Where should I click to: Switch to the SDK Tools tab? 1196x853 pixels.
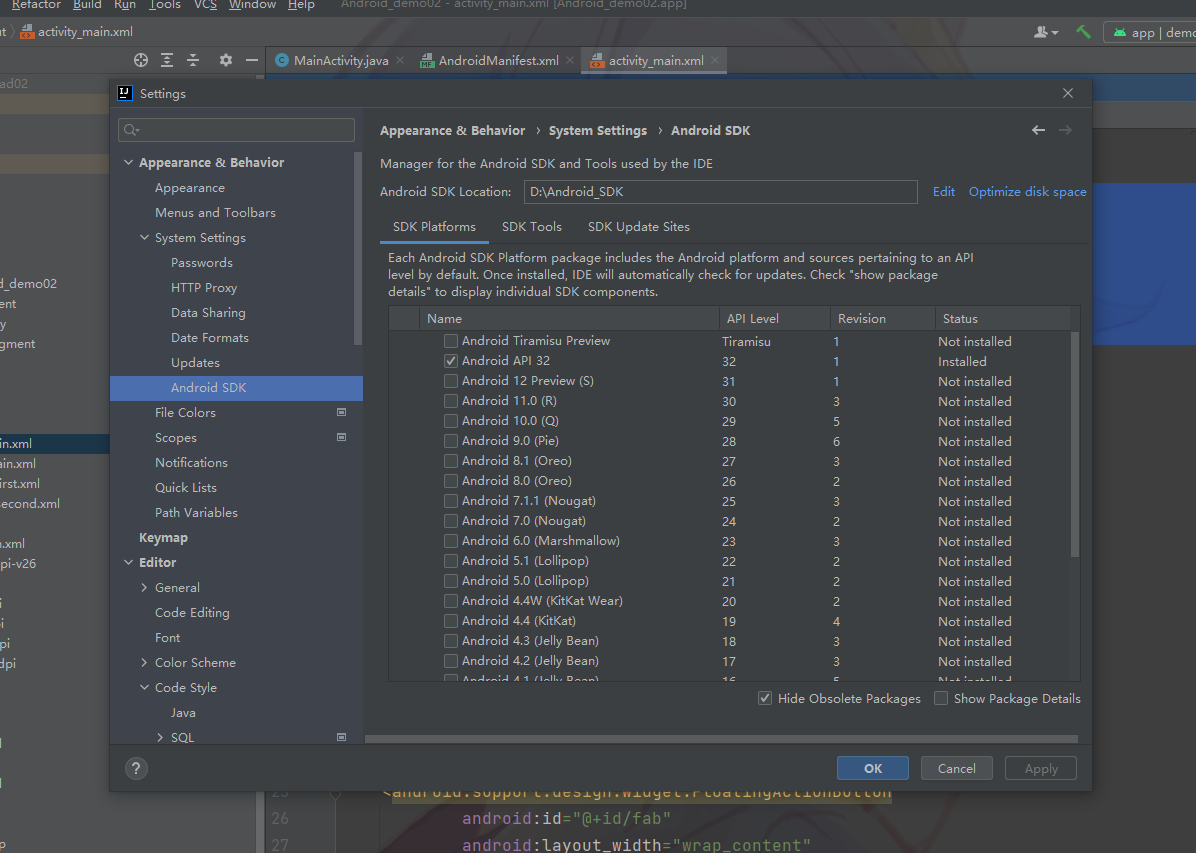pyautogui.click(x=532, y=227)
